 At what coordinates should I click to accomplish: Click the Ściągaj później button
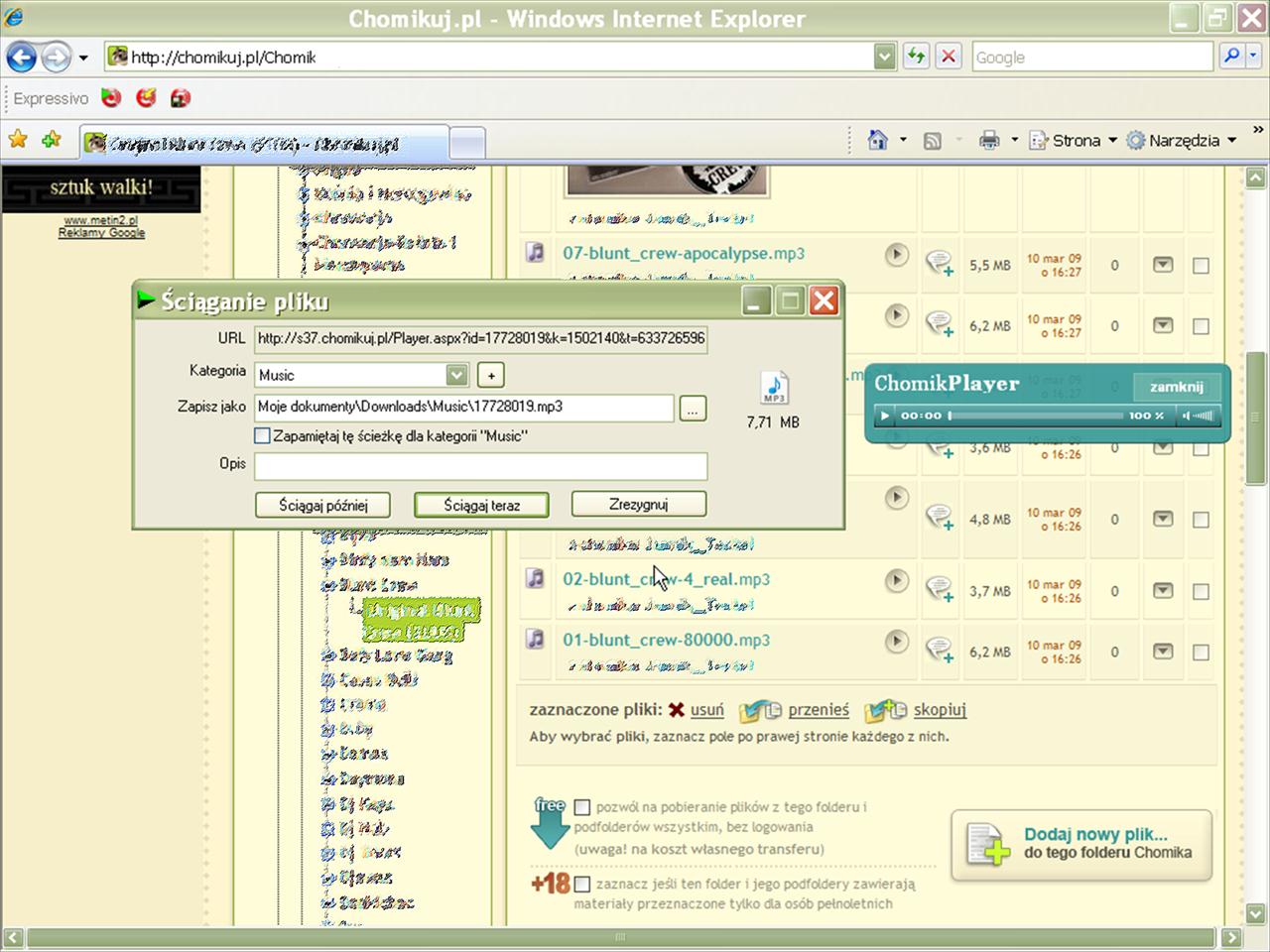click(x=322, y=505)
